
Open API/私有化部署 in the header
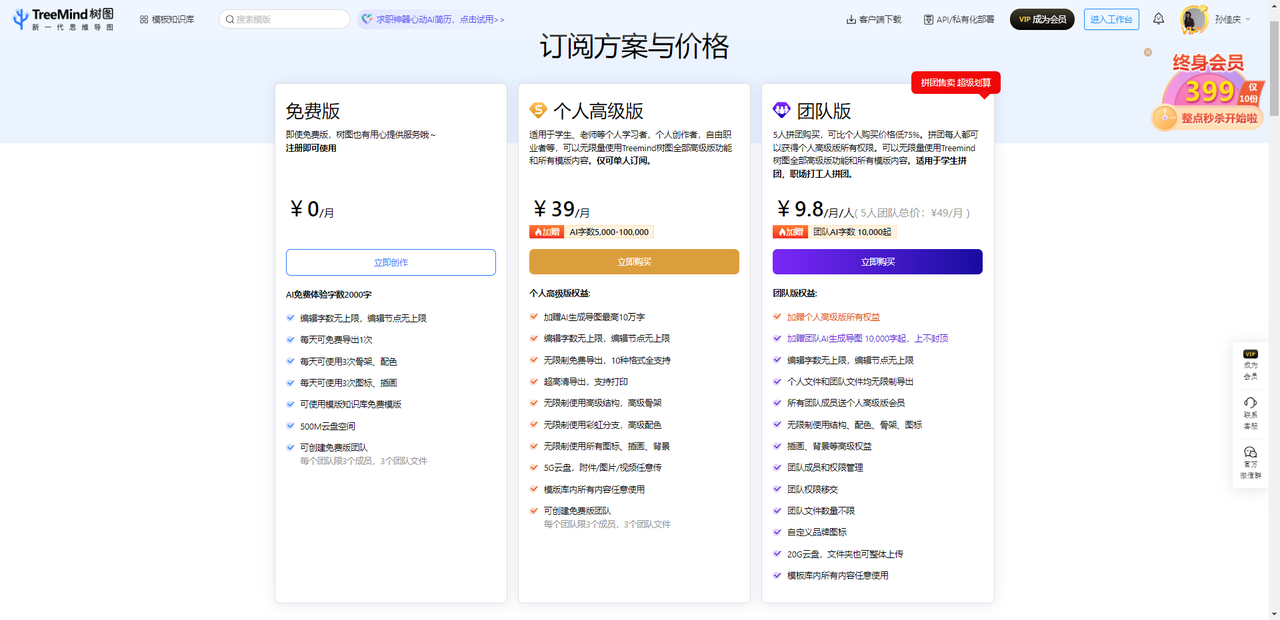pyautogui.click(x=958, y=19)
